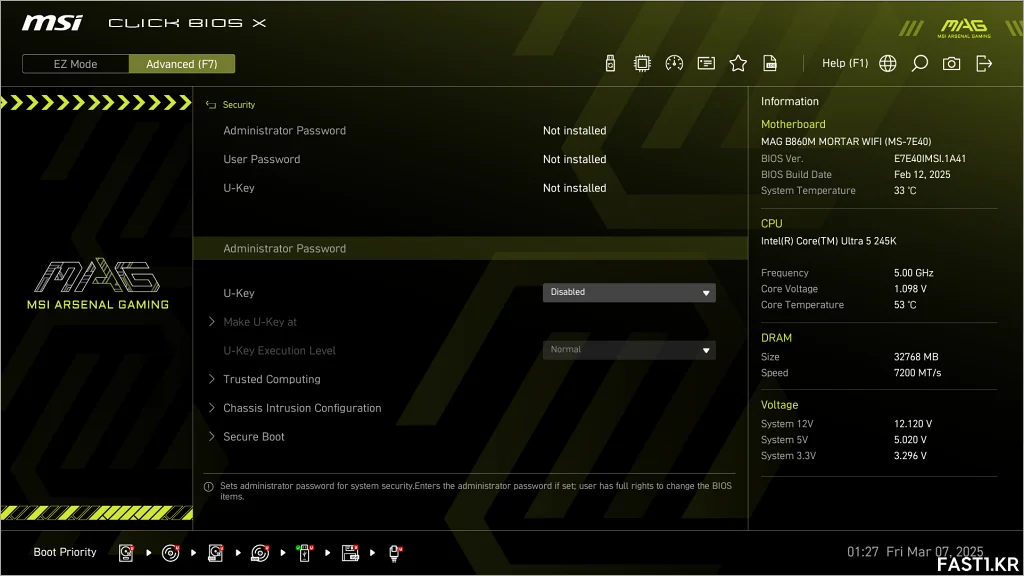Select the USB floppy boot priority icon

(350, 553)
